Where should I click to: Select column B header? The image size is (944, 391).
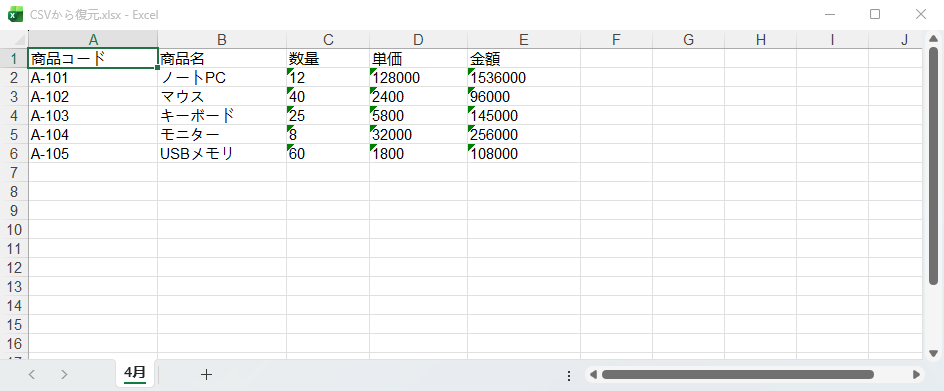point(222,40)
